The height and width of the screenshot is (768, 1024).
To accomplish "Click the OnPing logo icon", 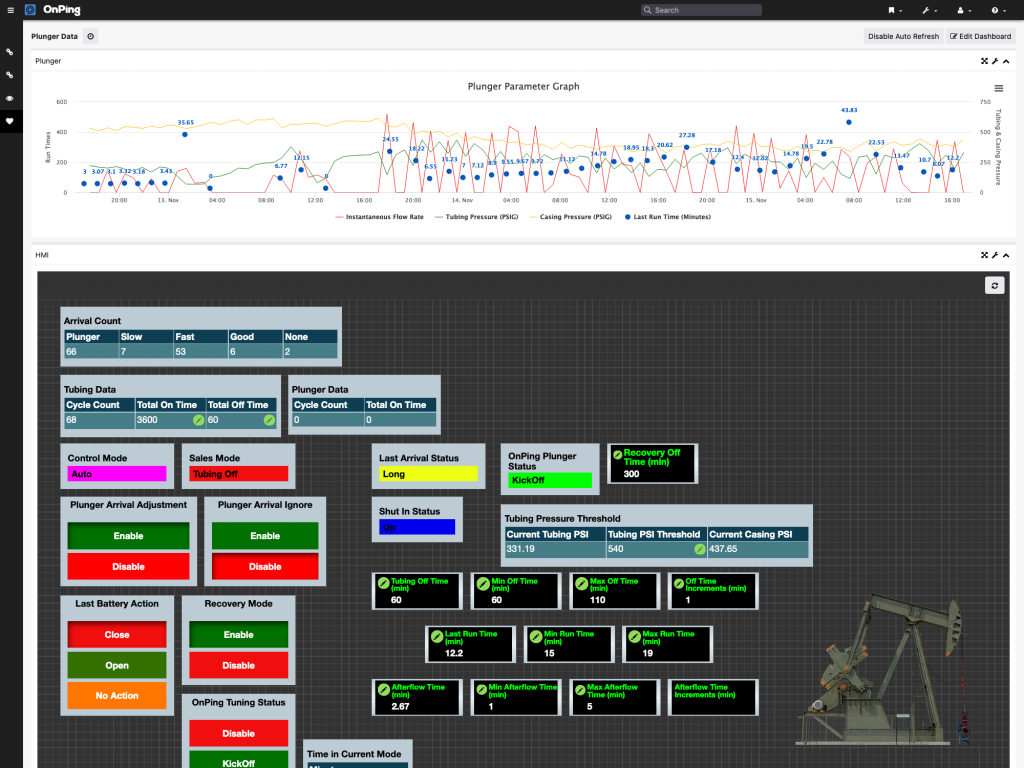I will 30,10.
